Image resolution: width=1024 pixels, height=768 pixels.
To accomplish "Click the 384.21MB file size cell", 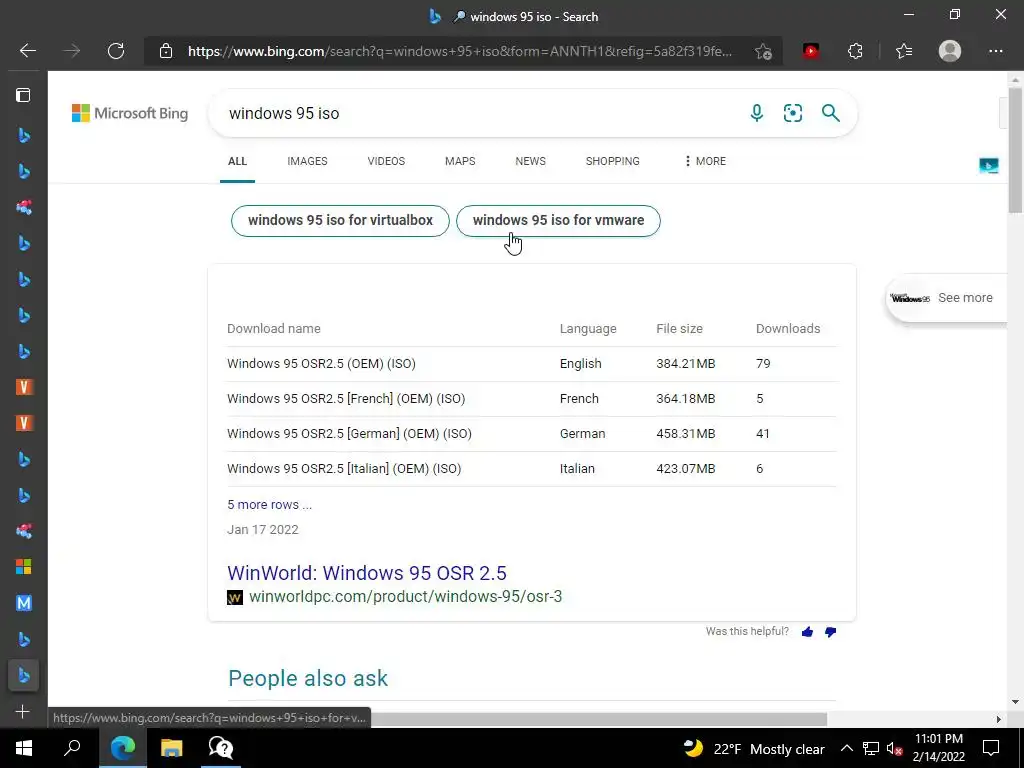I will click(686, 364).
